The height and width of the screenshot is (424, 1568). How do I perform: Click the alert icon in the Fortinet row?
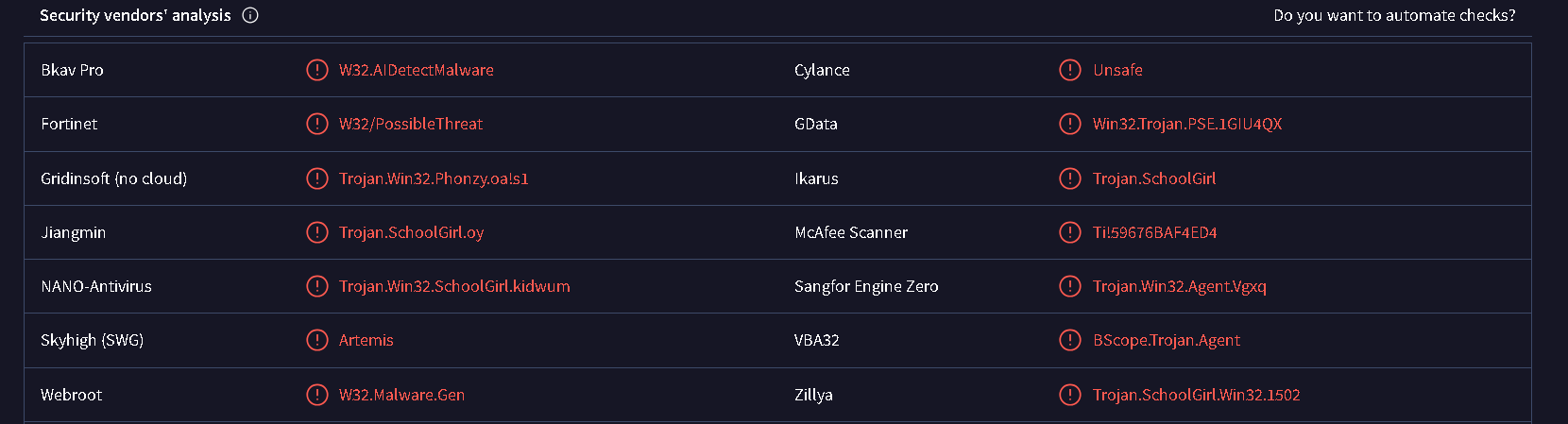coord(317,124)
